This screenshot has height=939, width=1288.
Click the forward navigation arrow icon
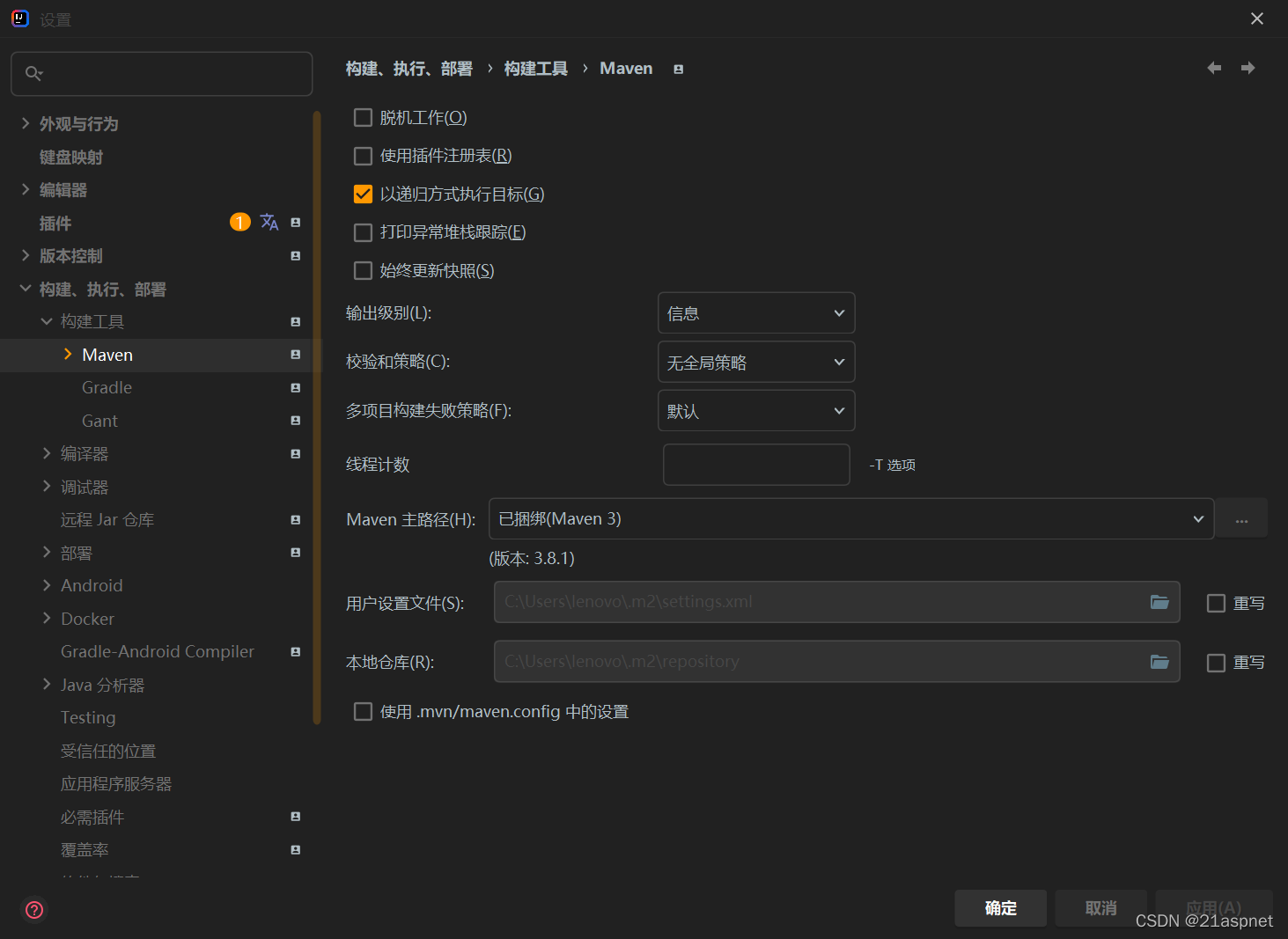[x=1248, y=68]
